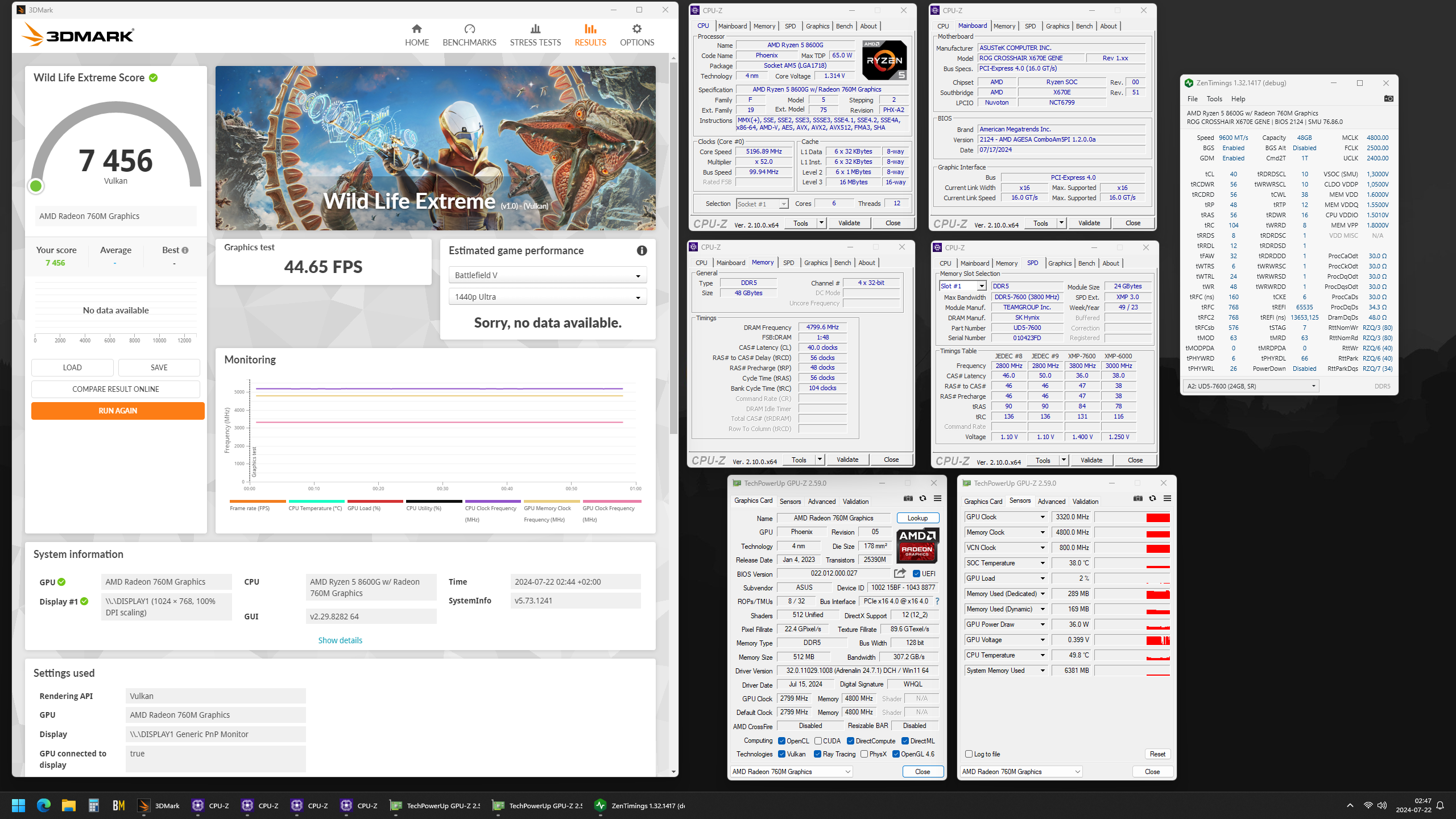The height and width of the screenshot is (819, 1456).
Task: Click Frame rate (FPS) legend color bar
Action: [258, 501]
